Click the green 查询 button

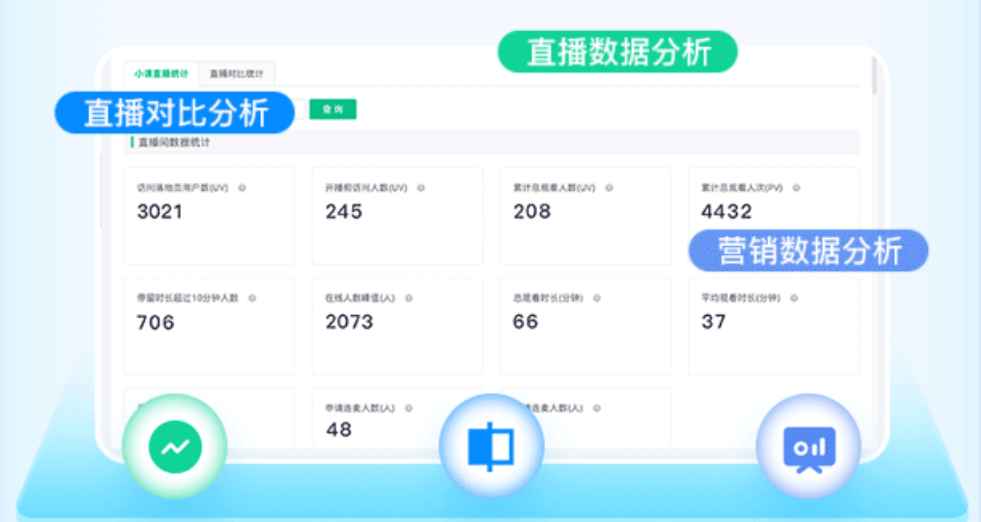pyautogui.click(x=333, y=110)
